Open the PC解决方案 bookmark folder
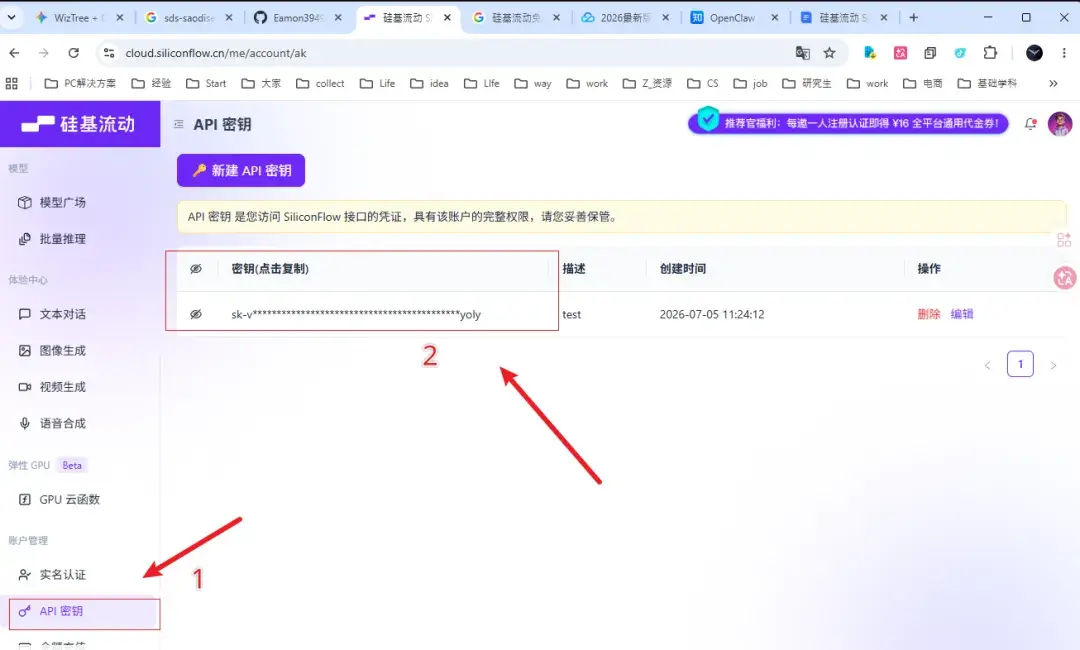1080x650 pixels. pos(81,83)
